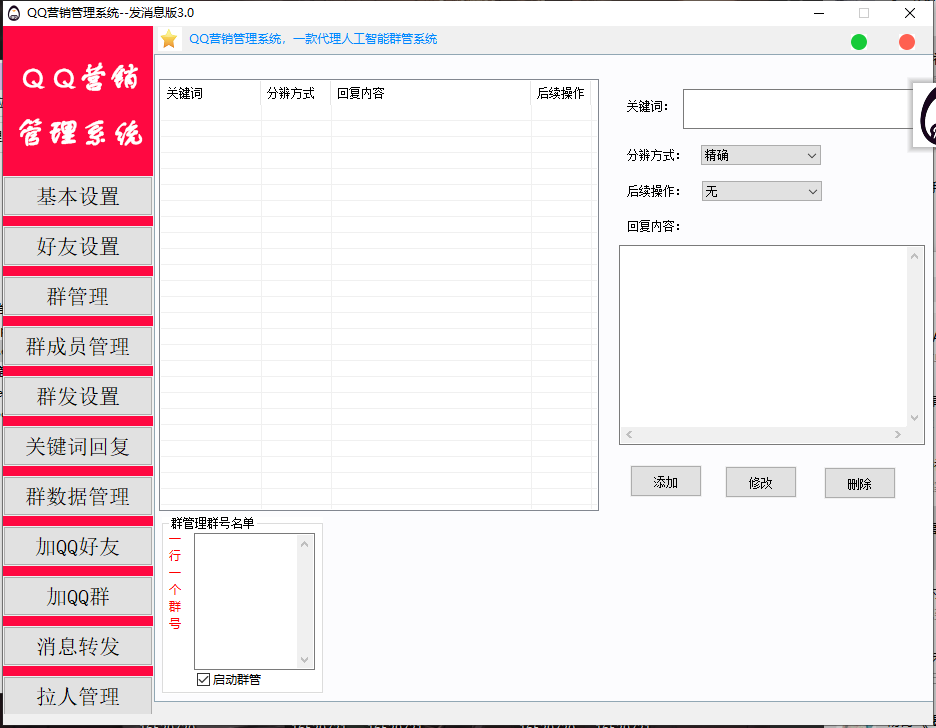Open the 基本设置 section

click(x=78, y=196)
